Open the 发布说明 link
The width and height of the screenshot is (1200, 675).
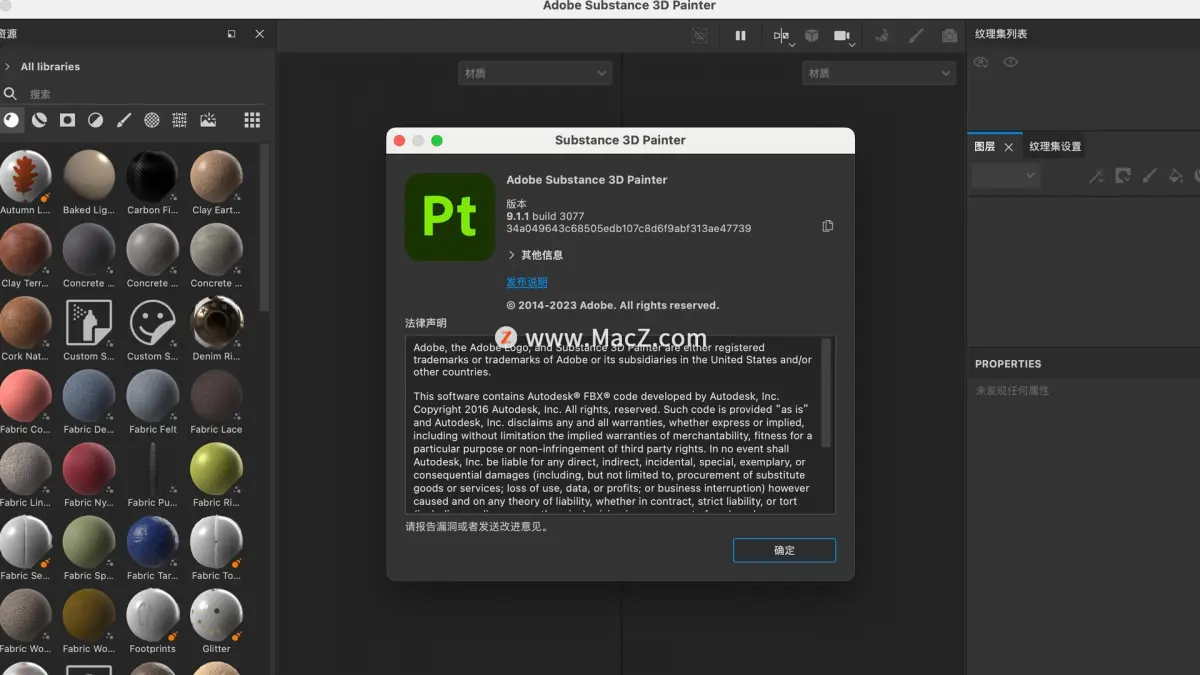point(526,282)
